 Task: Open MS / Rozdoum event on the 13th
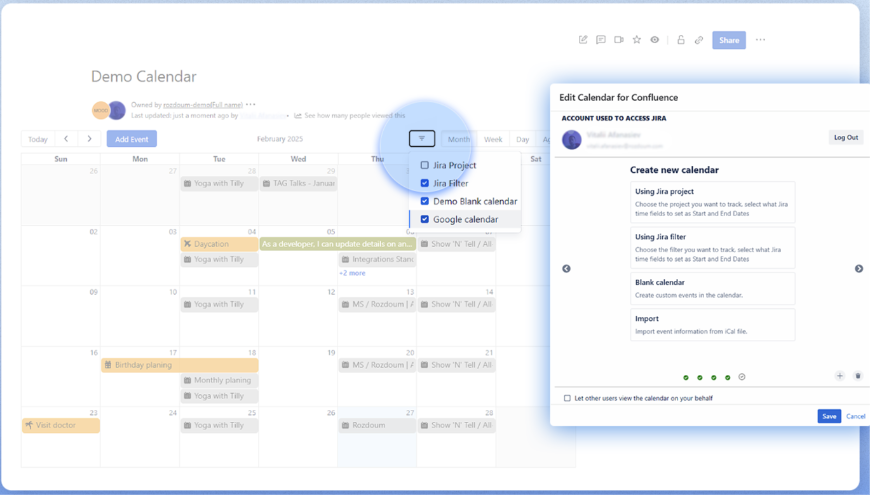[377, 304]
